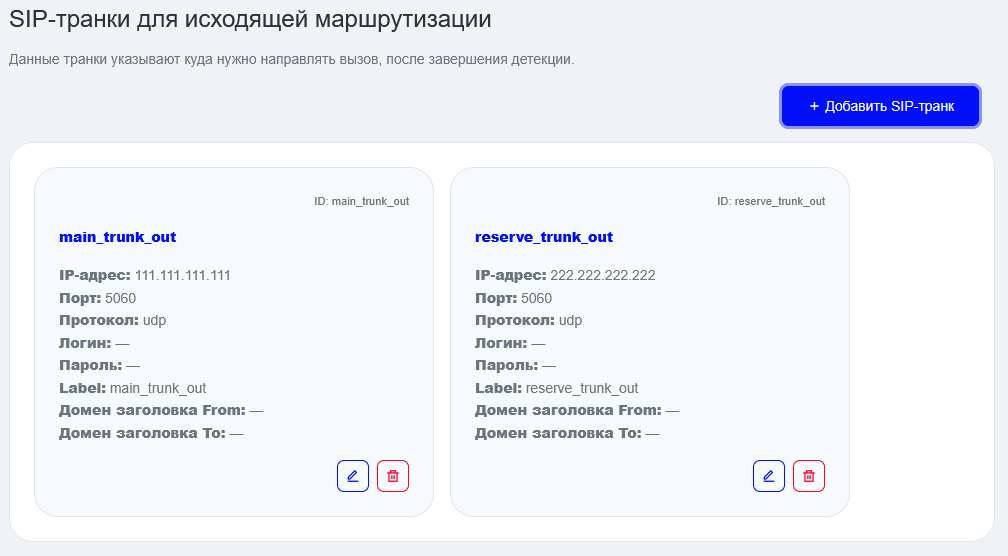Select the ID: main_trunk_out text
This screenshot has height=556, width=1008.
(x=361, y=201)
